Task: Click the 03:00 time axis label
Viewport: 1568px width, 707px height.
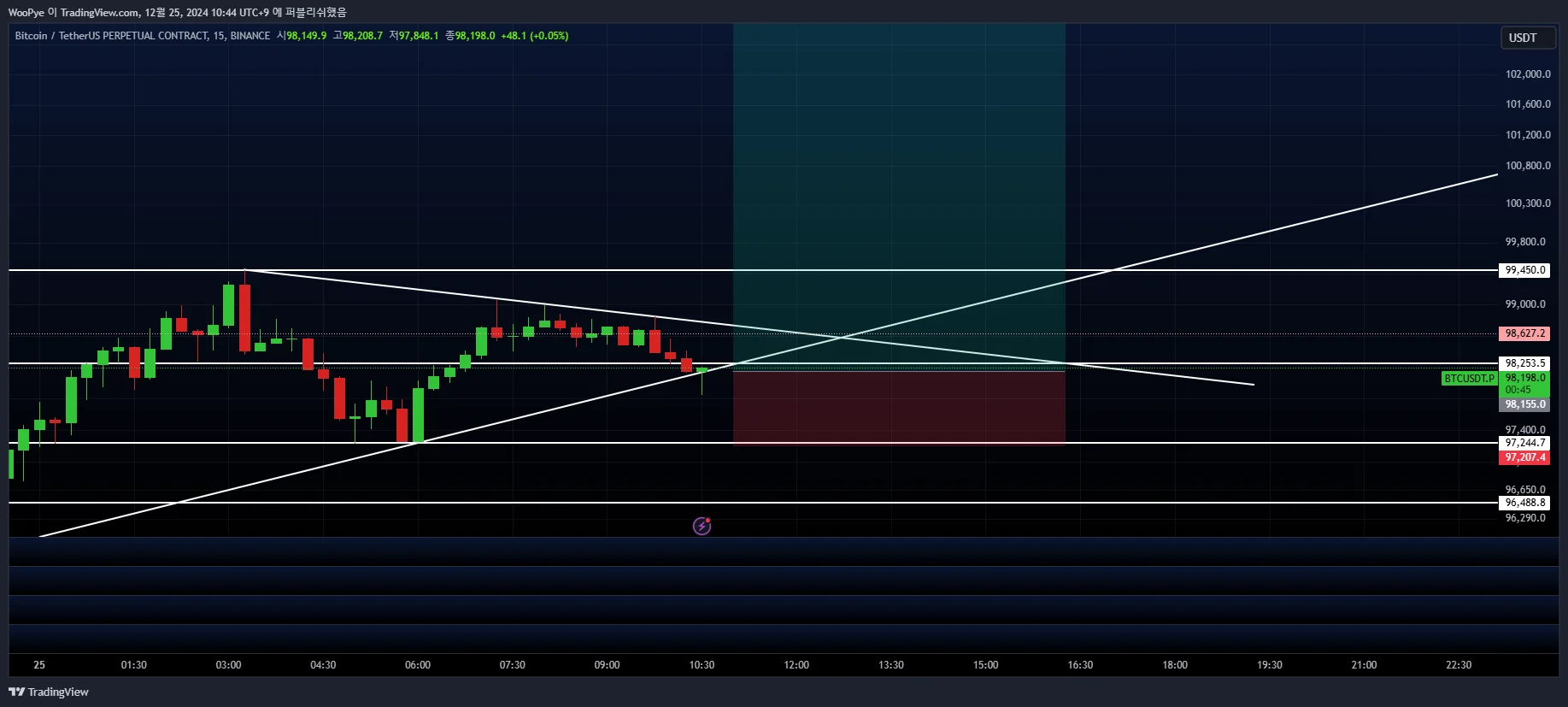Action: click(x=228, y=665)
